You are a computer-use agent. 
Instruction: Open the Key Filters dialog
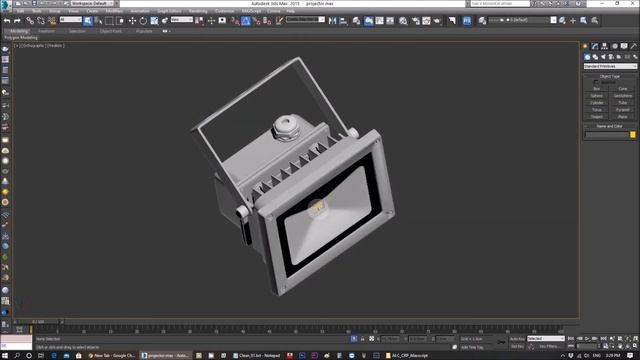549,346
